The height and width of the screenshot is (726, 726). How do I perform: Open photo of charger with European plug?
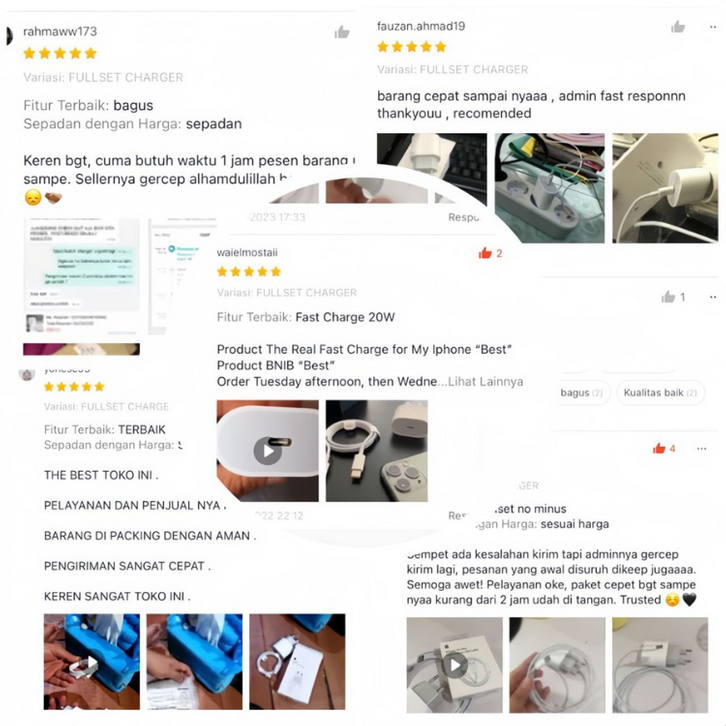coord(660,665)
